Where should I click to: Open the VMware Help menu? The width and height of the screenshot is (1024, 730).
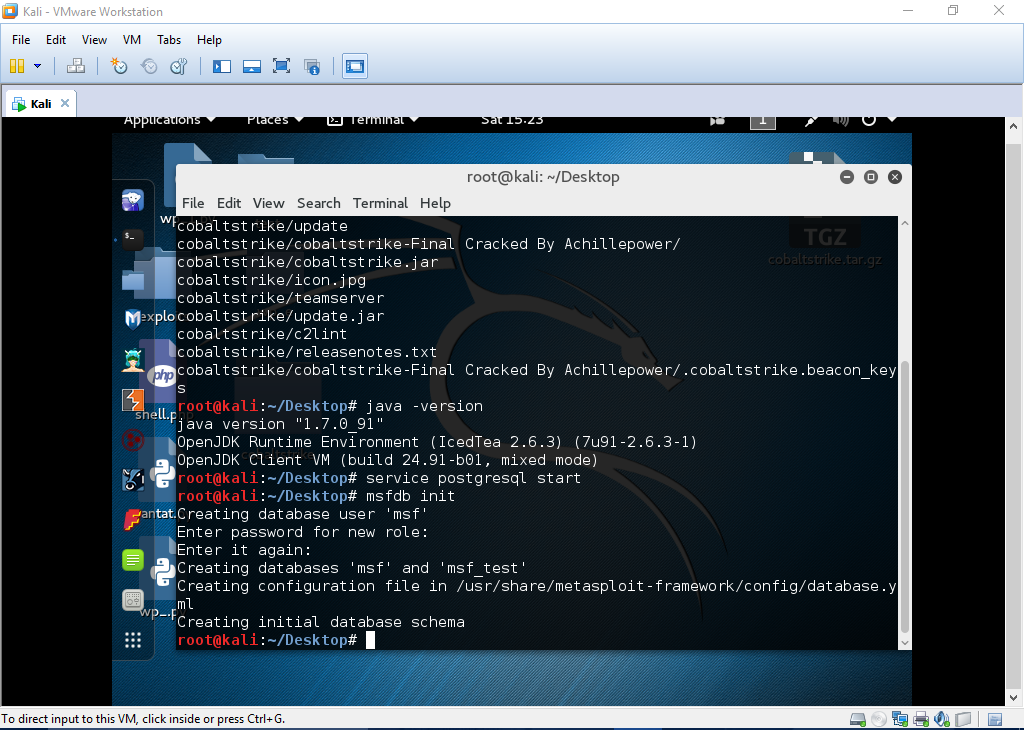209,40
